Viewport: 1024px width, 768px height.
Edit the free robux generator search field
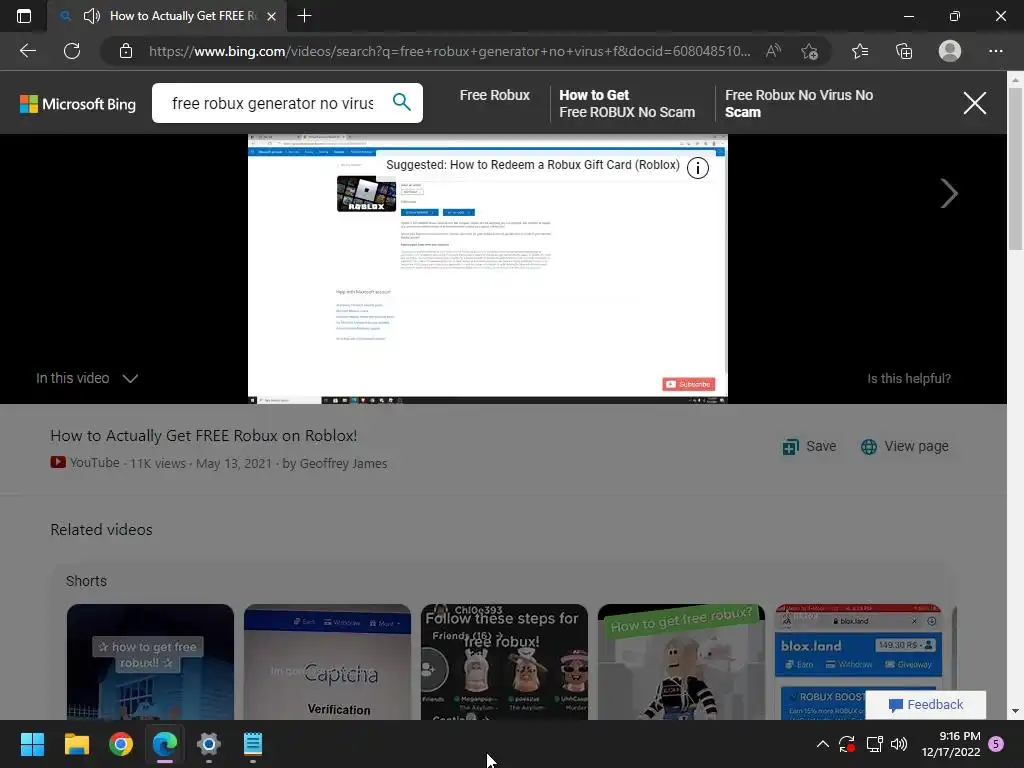273,103
